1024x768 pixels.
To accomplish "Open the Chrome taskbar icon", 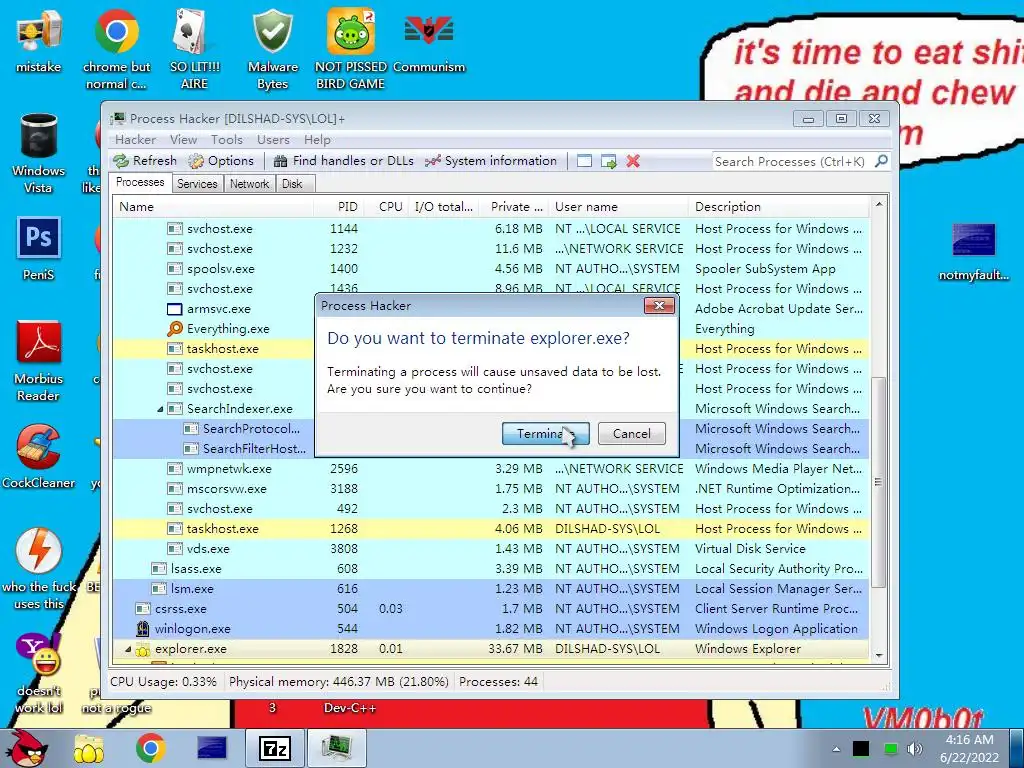I will point(151,748).
